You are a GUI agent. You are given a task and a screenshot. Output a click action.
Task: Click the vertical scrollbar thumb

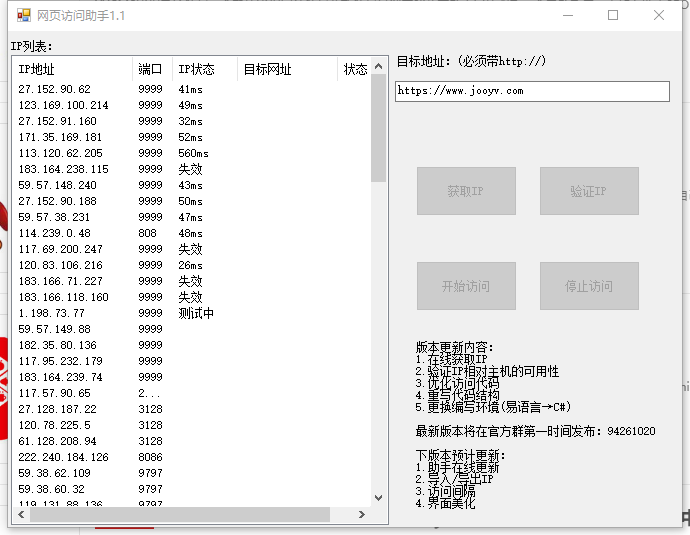tap(378, 128)
